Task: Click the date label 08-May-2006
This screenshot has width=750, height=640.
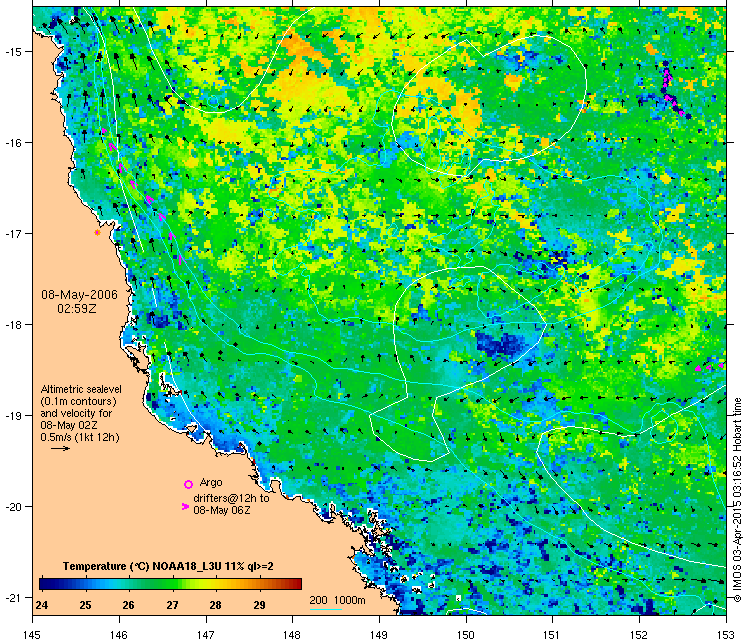Action: point(79,294)
